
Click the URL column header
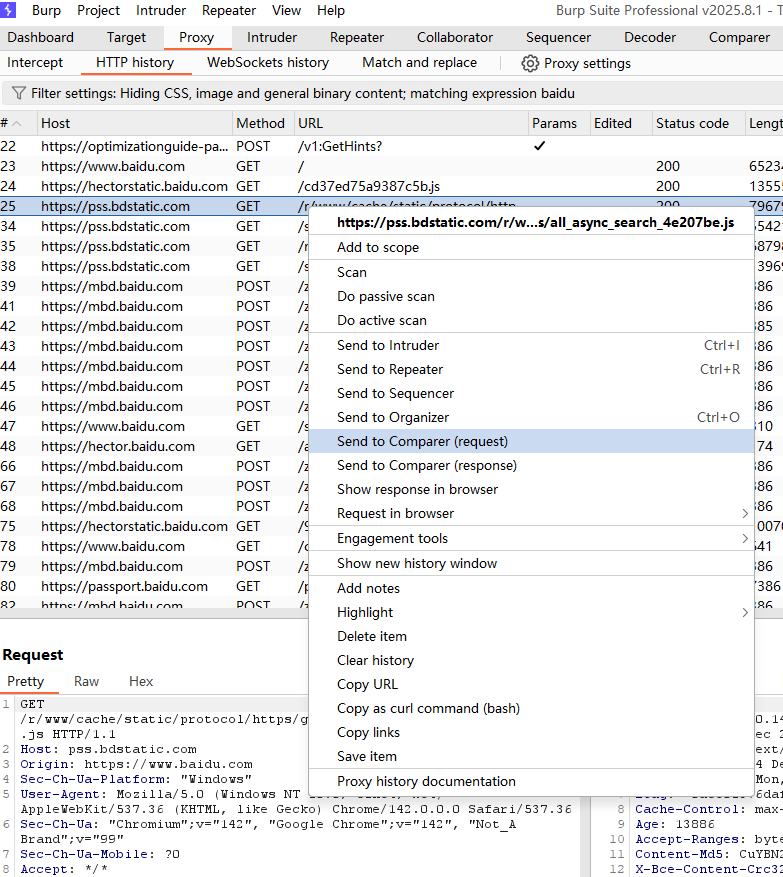411,124
